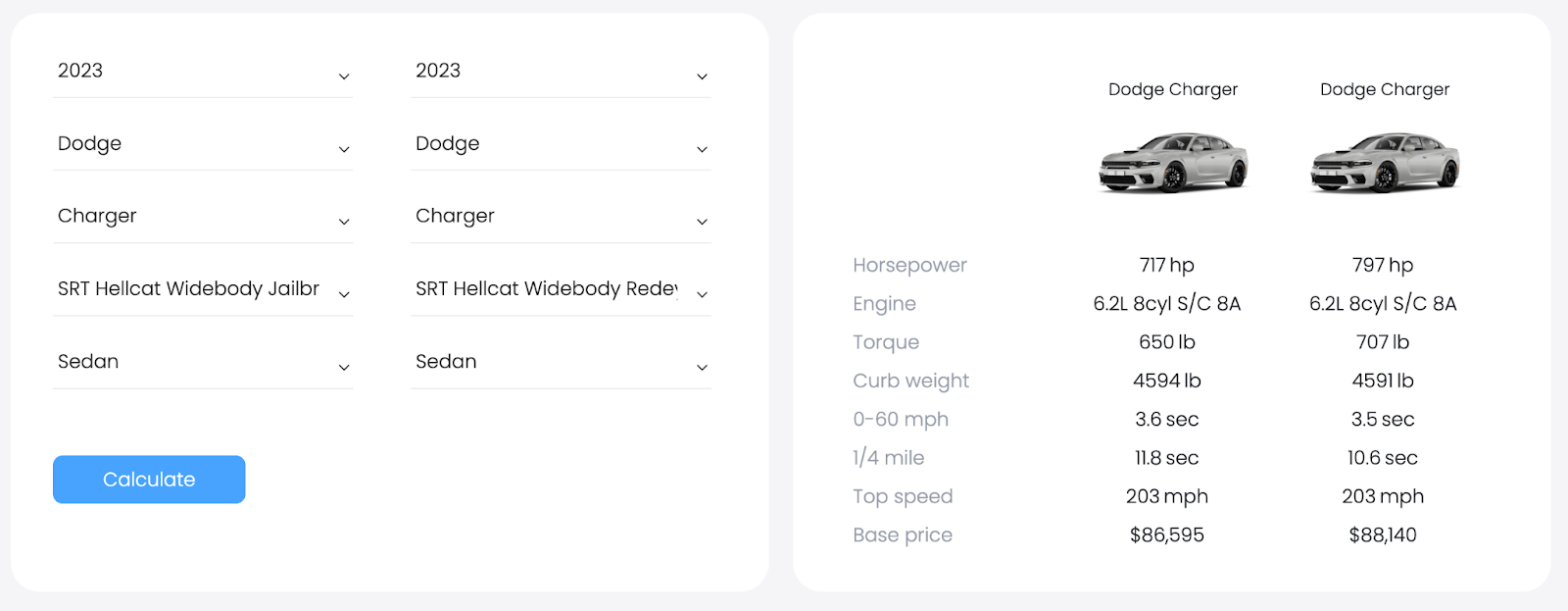Open the right Charger model dropdown
The image size is (1568, 611).
(x=560, y=217)
